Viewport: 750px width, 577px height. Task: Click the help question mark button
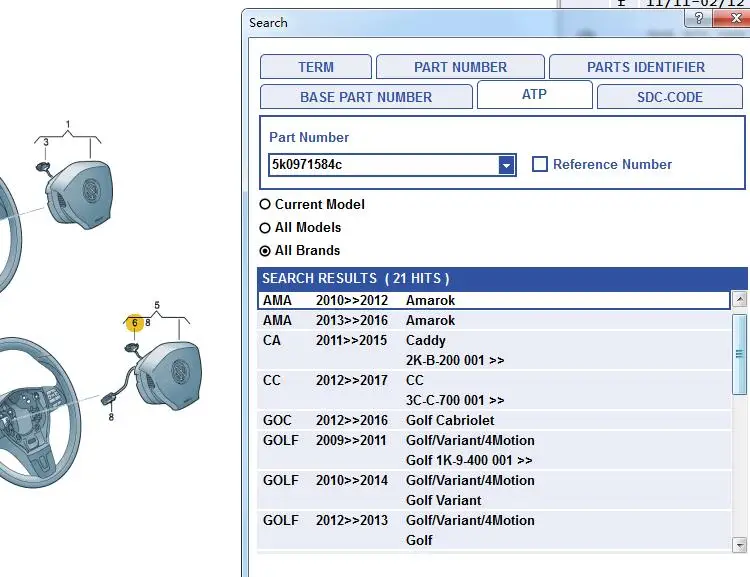pyautogui.click(x=699, y=18)
